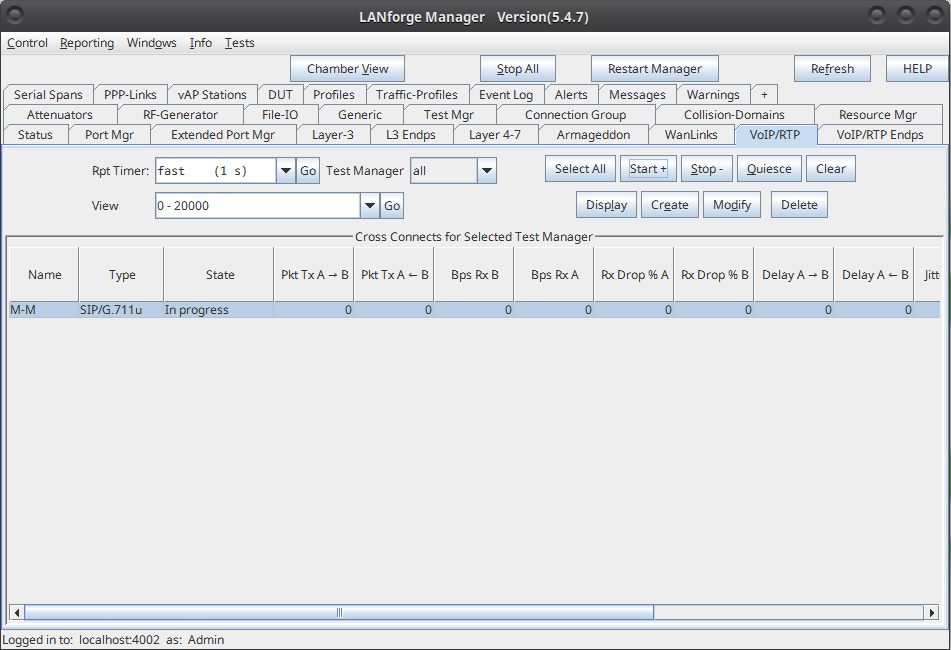Open the Test Mgr tab
Image resolution: width=951 pixels, height=650 pixels.
click(449, 115)
